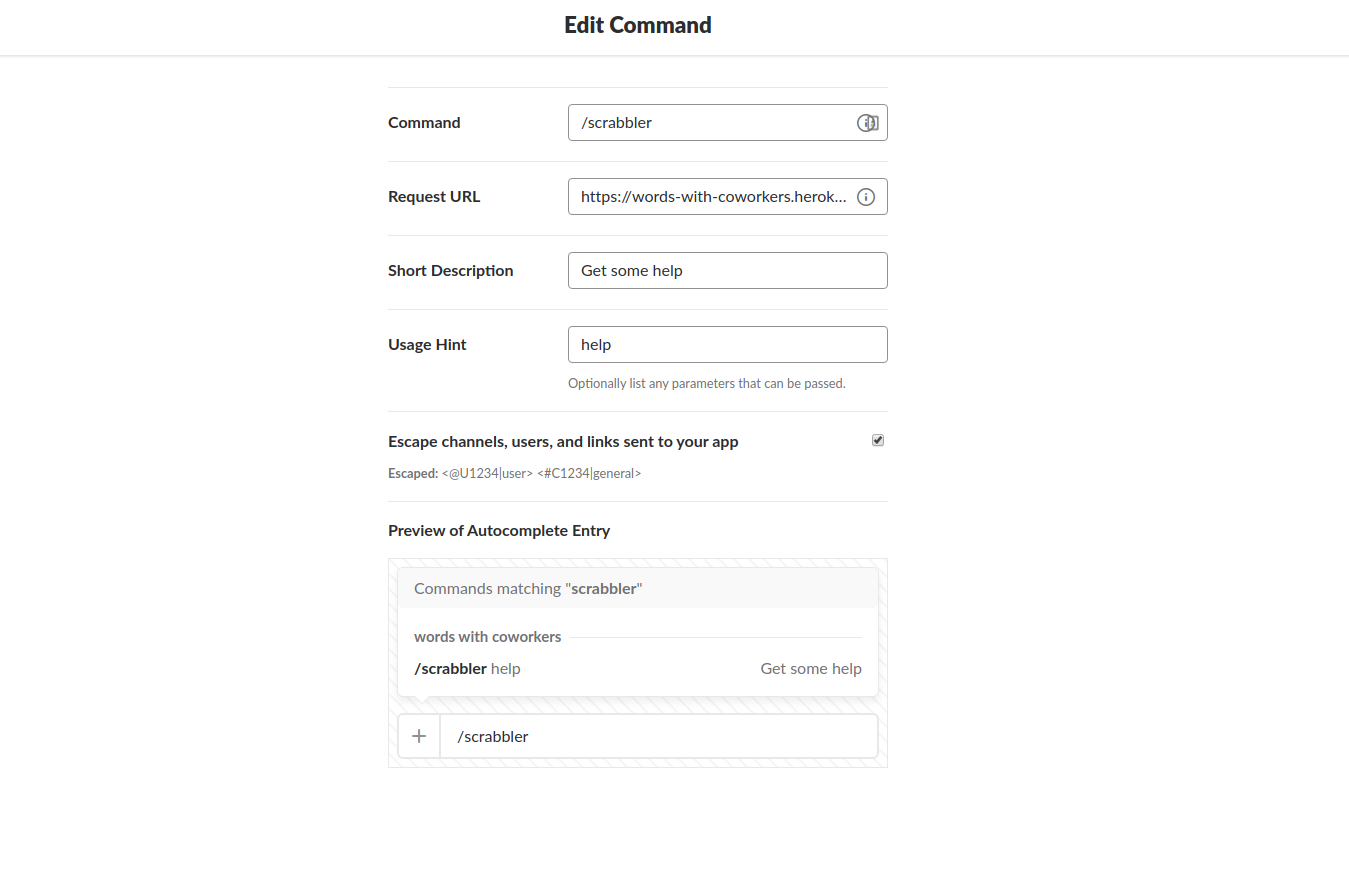
Task: Click the 'Short Description' label
Action: (x=451, y=271)
